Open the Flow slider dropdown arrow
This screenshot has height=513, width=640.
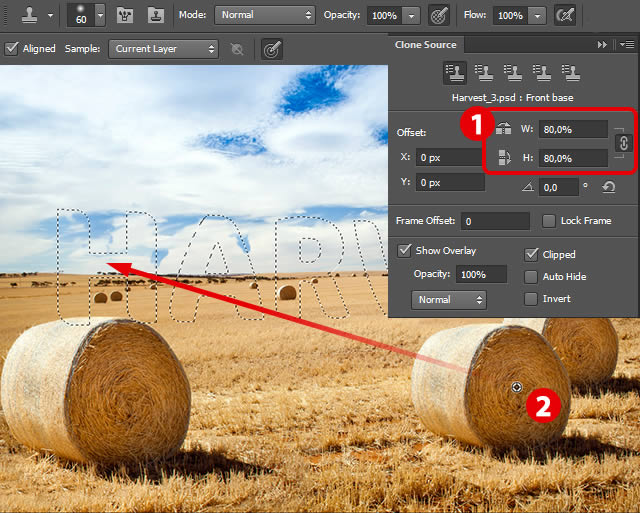(x=538, y=16)
